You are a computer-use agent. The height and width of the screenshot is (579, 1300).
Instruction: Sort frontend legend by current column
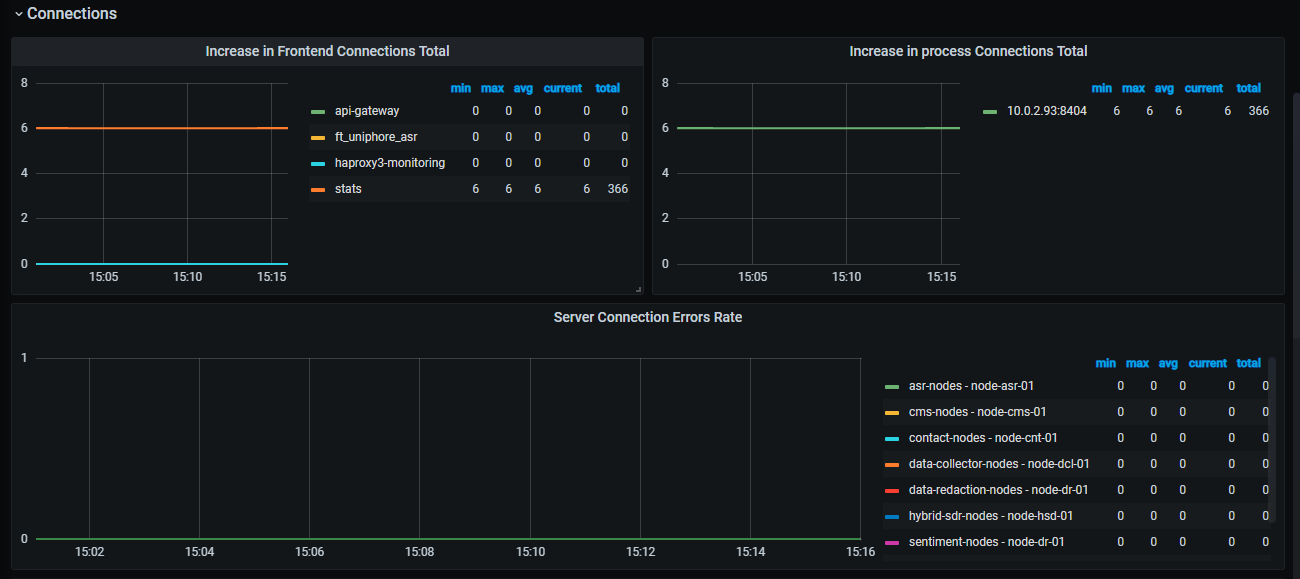click(x=563, y=88)
